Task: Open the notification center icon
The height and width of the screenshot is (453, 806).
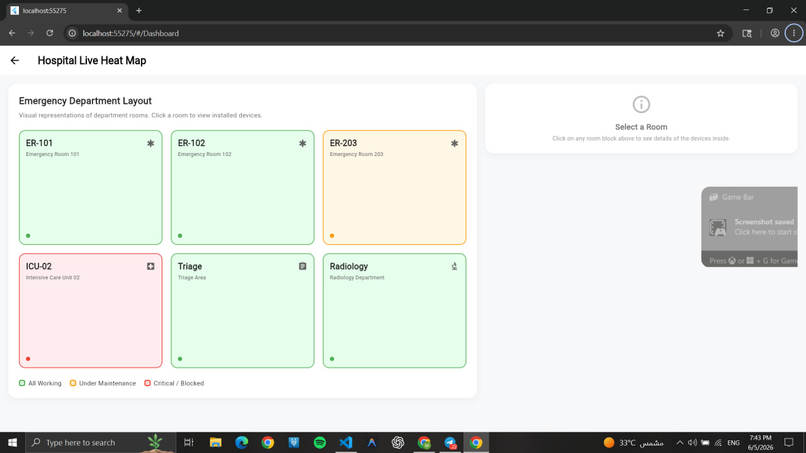Action: [789, 443]
